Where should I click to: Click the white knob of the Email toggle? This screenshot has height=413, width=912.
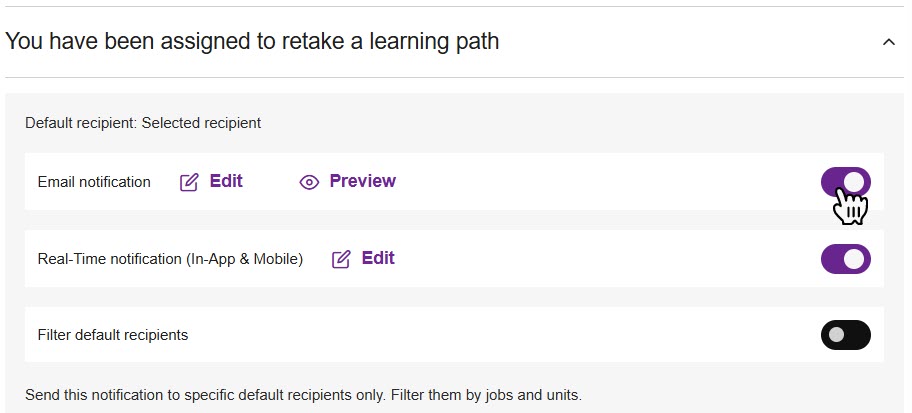[x=855, y=182]
